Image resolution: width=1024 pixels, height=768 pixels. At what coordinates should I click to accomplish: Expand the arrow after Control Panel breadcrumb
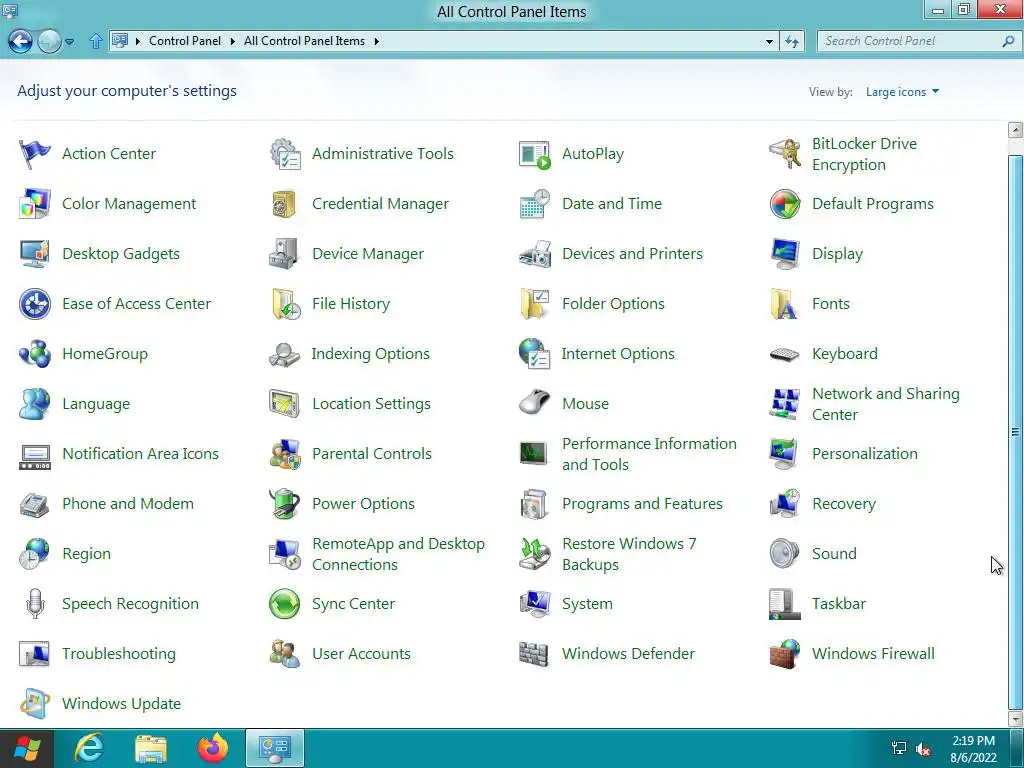tap(232, 41)
